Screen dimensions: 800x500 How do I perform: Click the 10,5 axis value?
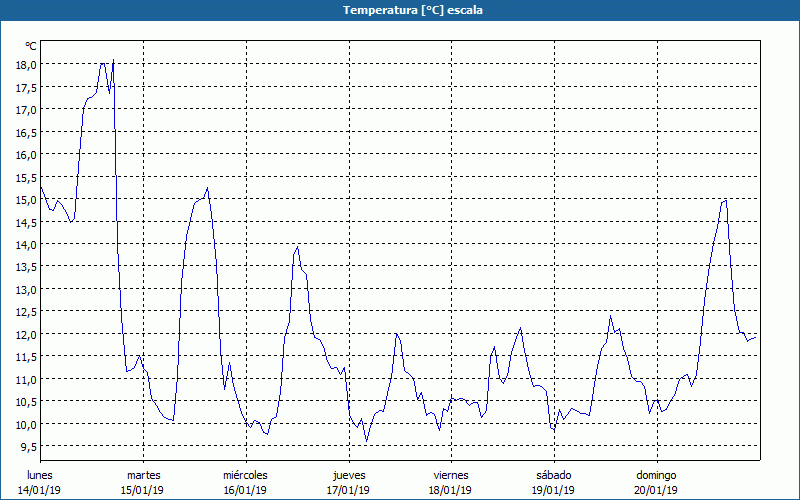click(28, 402)
